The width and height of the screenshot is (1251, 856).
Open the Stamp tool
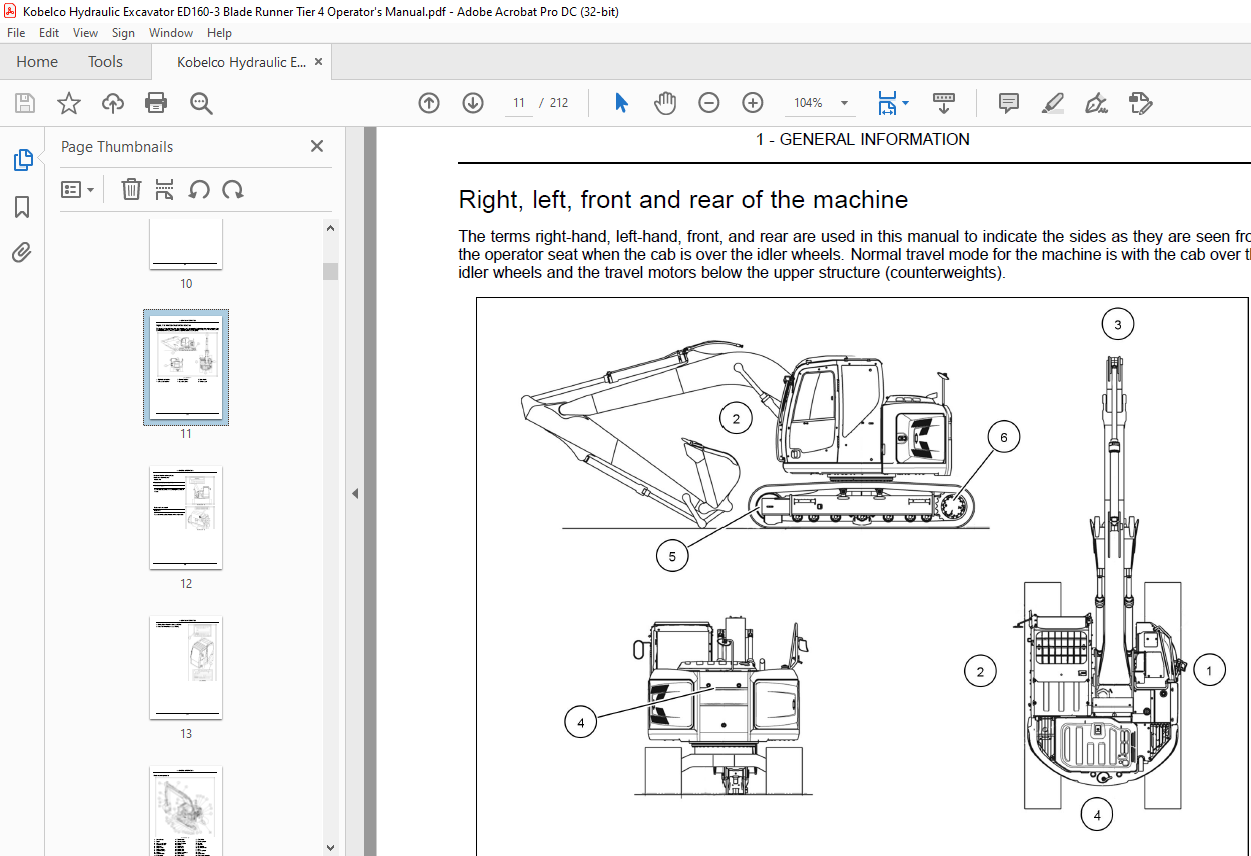point(1141,103)
